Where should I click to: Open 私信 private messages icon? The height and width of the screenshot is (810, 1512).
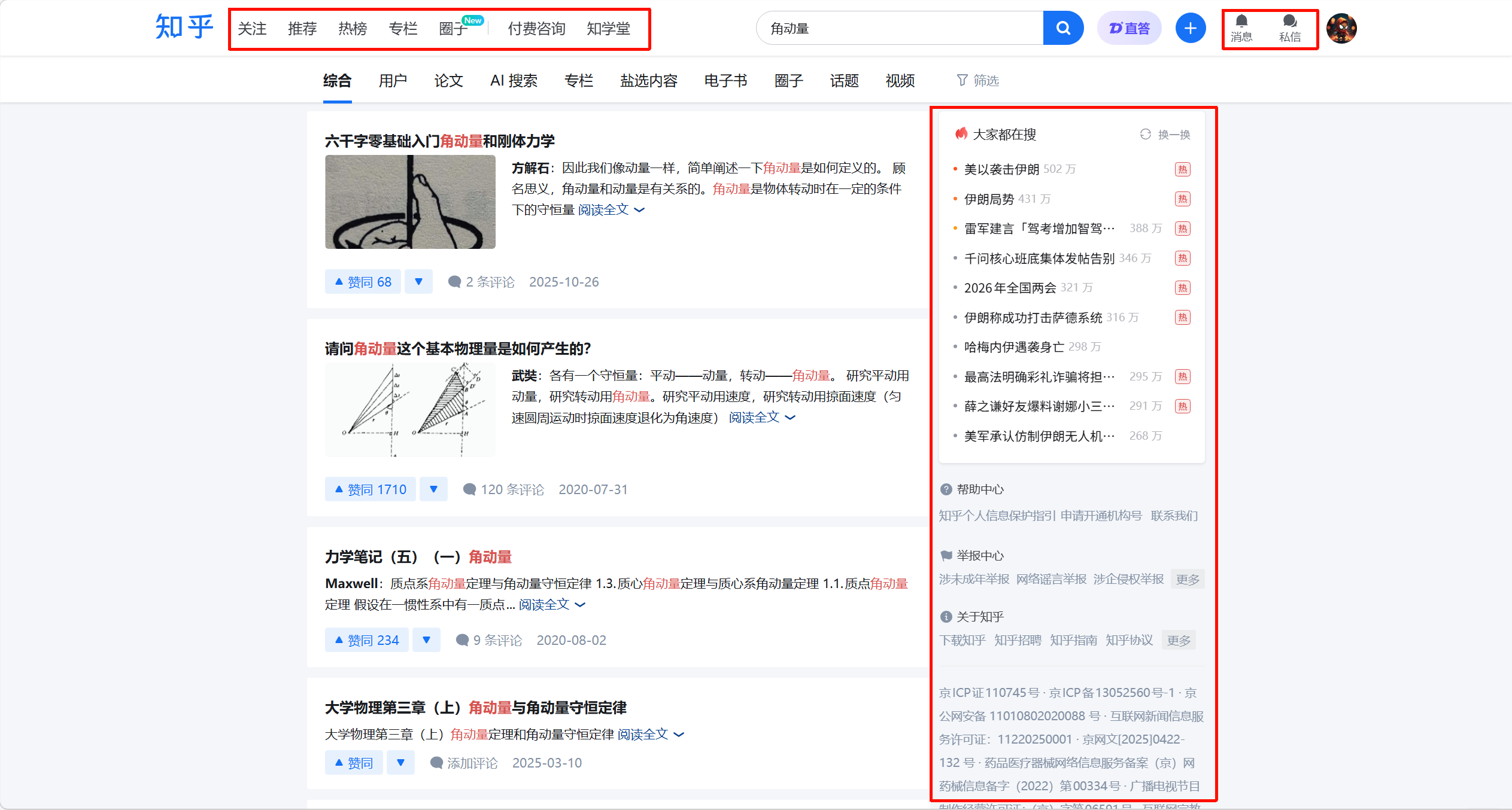click(1289, 28)
